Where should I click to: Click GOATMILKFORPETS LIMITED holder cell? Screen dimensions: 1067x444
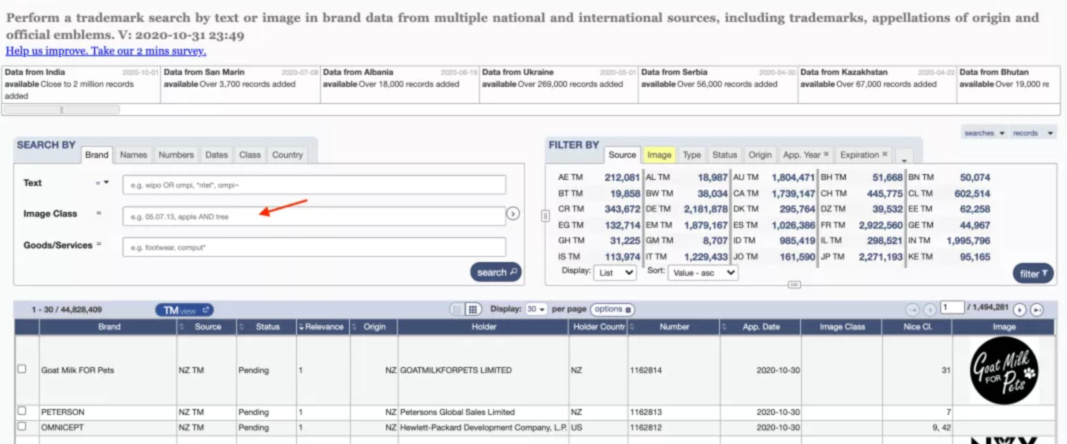coord(483,370)
